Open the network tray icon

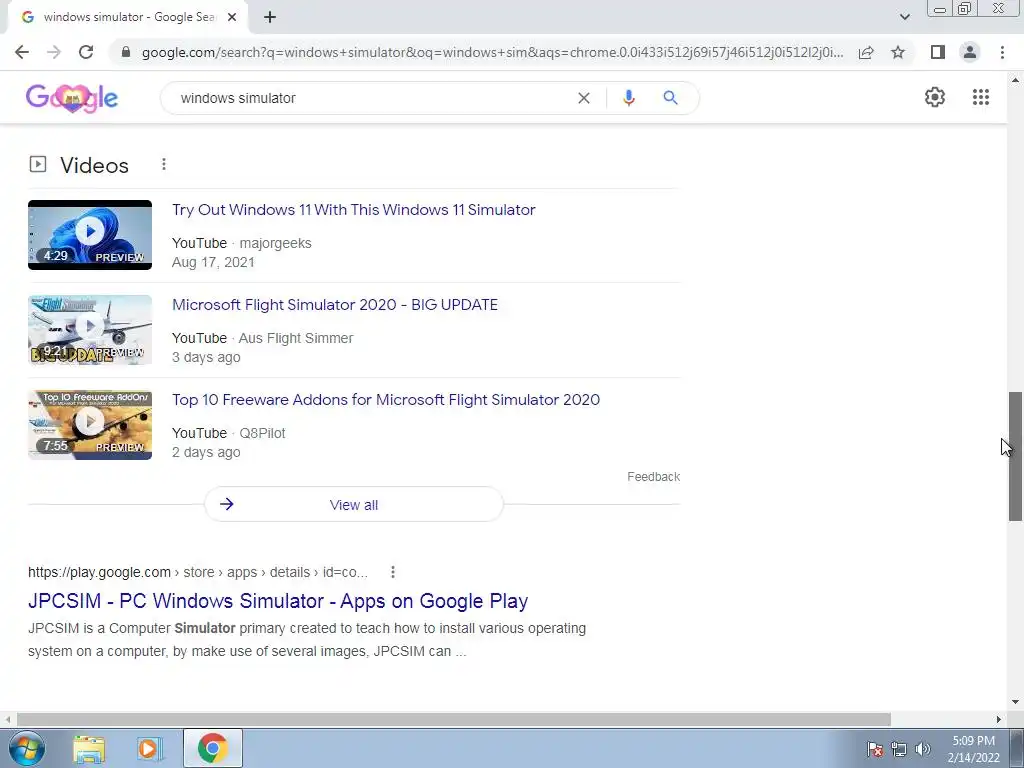[x=899, y=749]
